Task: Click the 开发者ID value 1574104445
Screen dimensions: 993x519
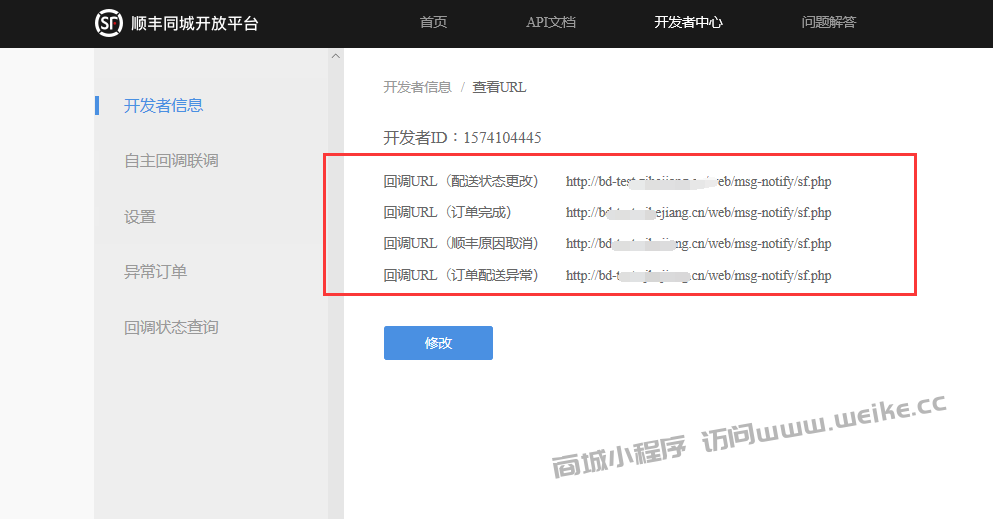Action: (x=502, y=137)
